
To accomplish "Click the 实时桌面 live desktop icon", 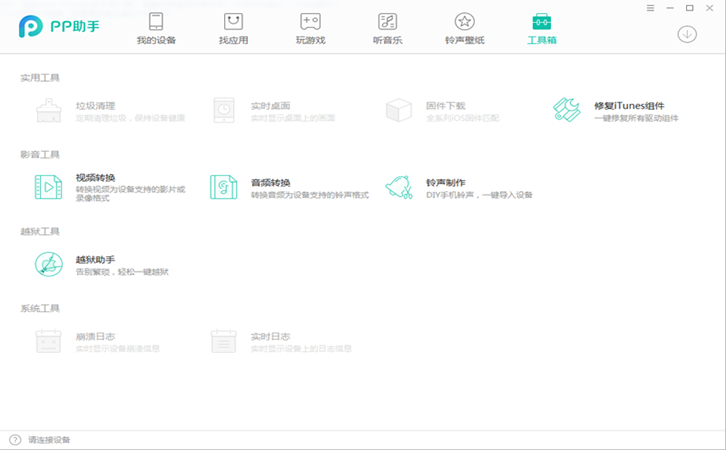I will 224,110.
